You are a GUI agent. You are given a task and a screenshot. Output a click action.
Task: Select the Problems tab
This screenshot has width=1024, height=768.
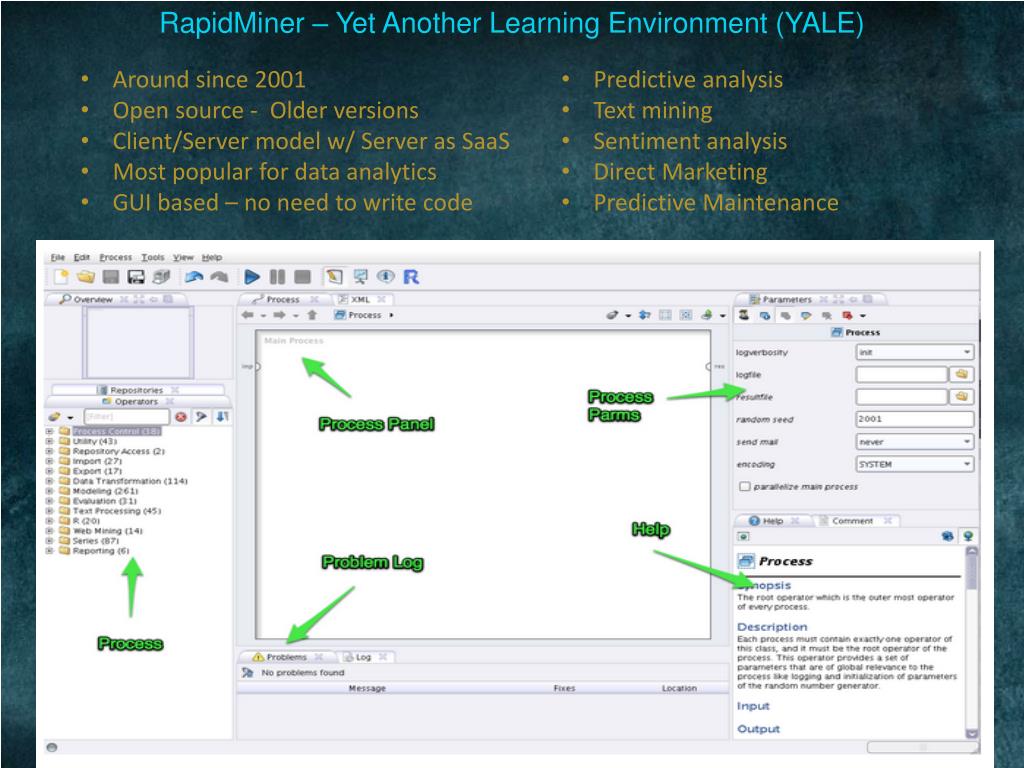pos(287,657)
